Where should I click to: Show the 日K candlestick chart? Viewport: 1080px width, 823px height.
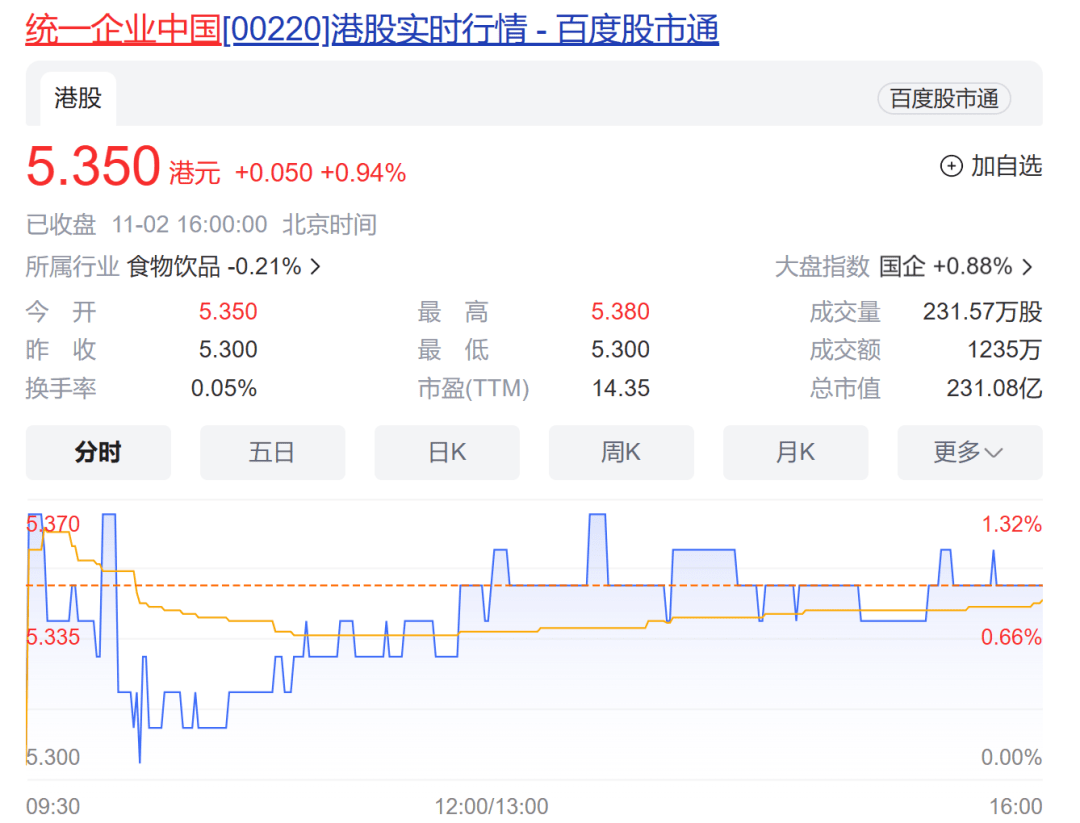click(447, 452)
